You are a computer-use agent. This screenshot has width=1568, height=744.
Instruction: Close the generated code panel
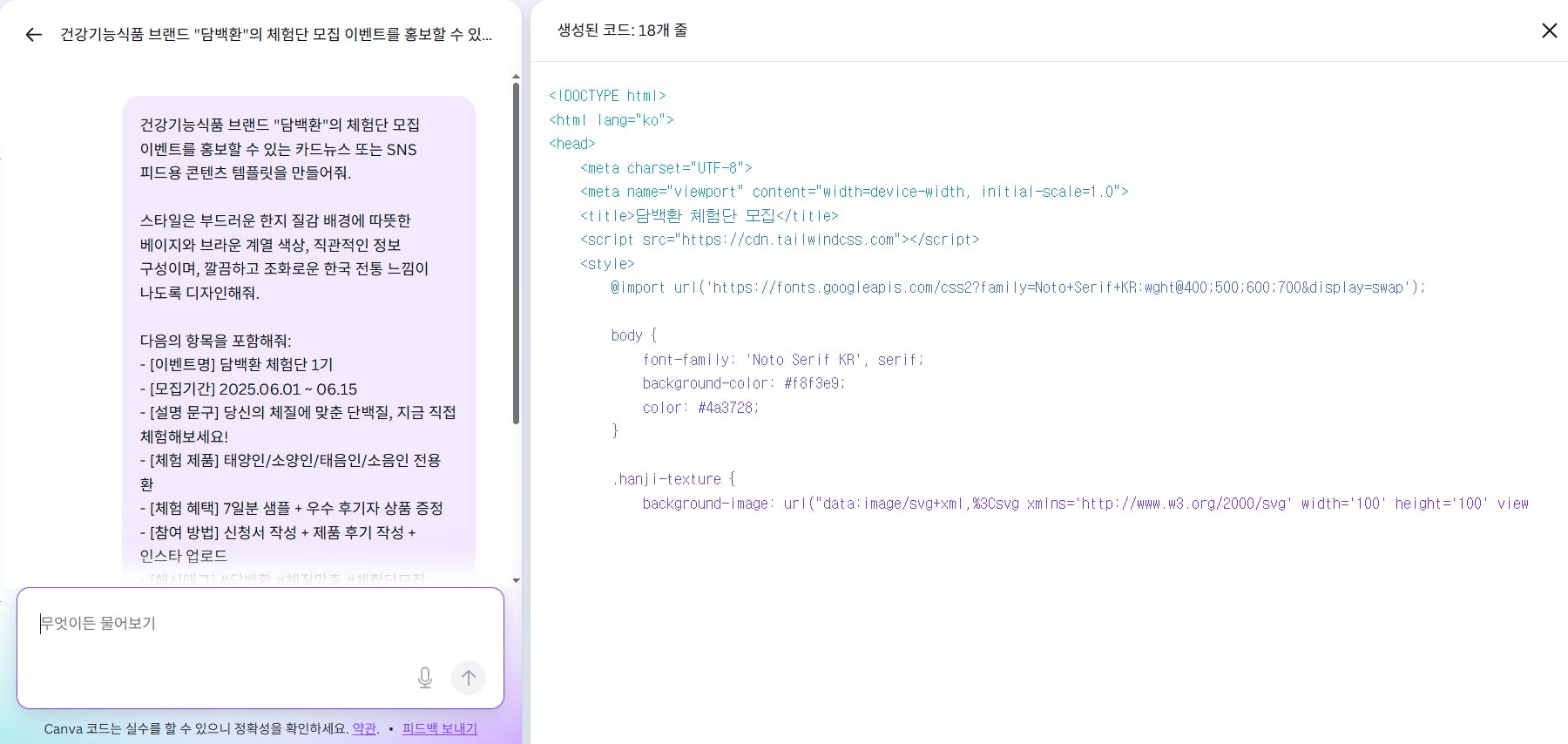pyautogui.click(x=1549, y=30)
